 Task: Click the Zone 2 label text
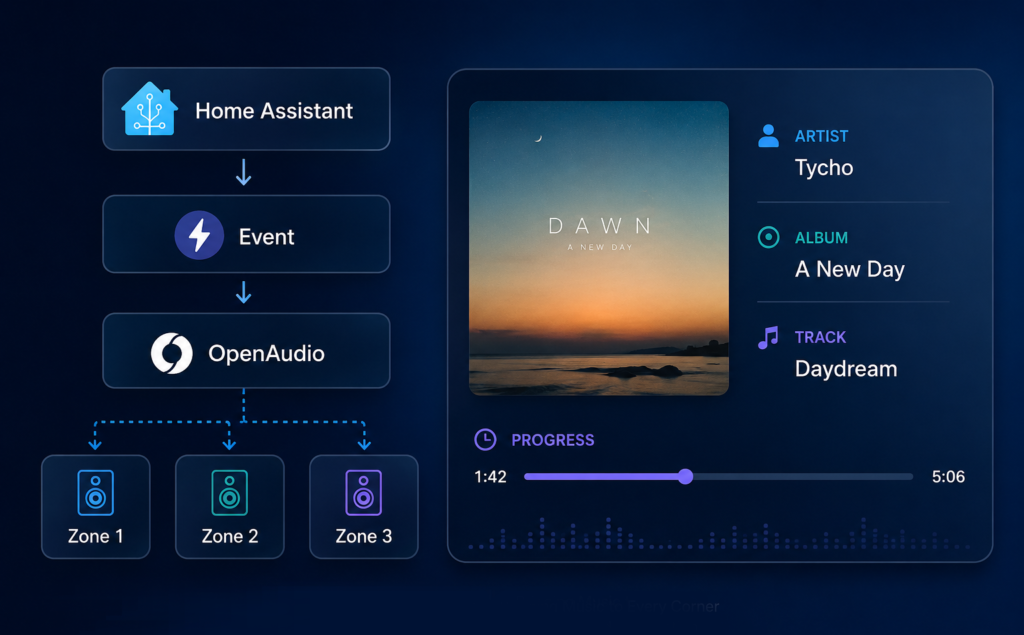[230, 536]
